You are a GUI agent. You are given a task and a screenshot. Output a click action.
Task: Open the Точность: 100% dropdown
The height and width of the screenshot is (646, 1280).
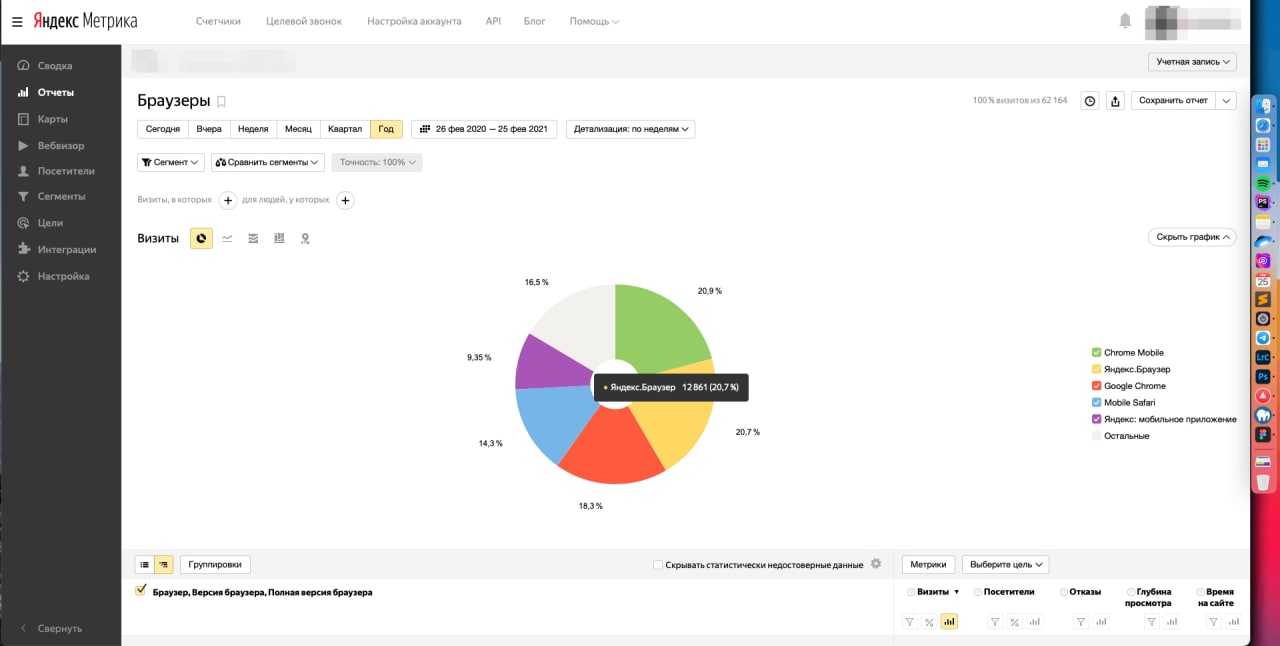[x=377, y=162]
